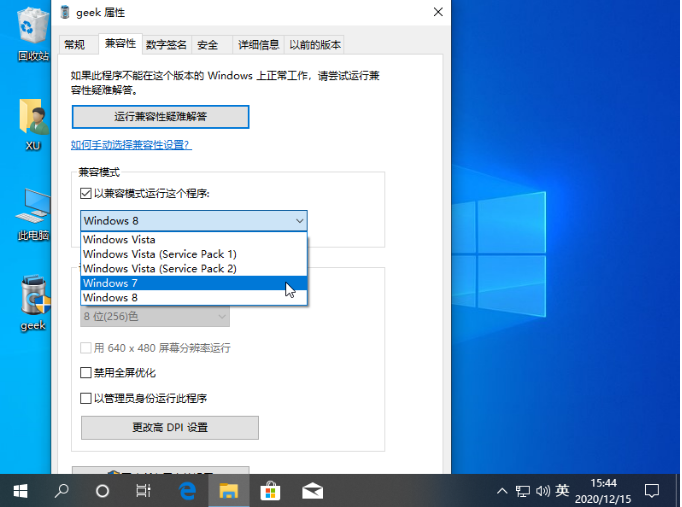This screenshot has width=682, height=507.
Task: Switch to 详细信息 tab
Action: click(x=258, y=45)
